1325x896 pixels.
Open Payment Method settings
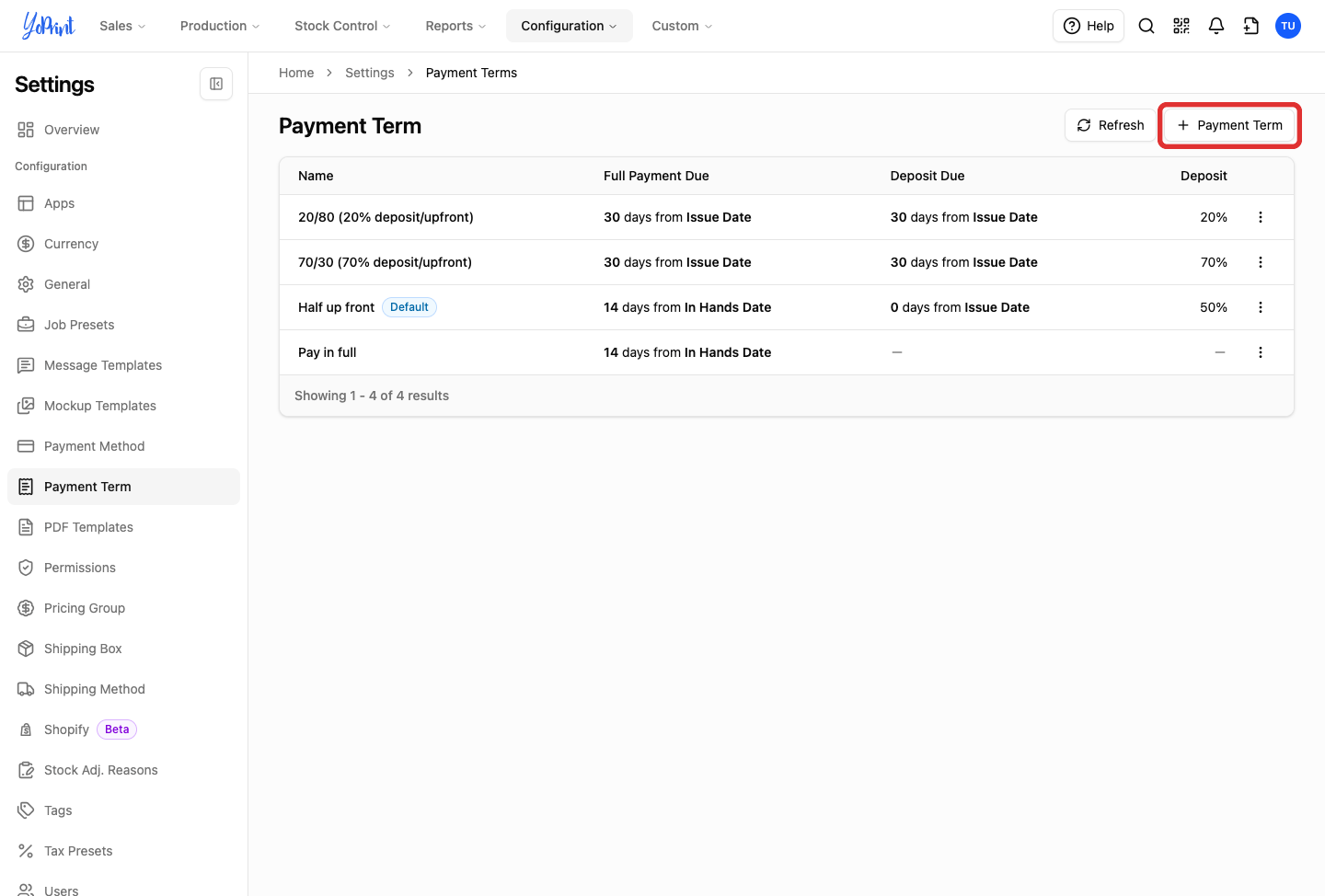tap(123, 446)
